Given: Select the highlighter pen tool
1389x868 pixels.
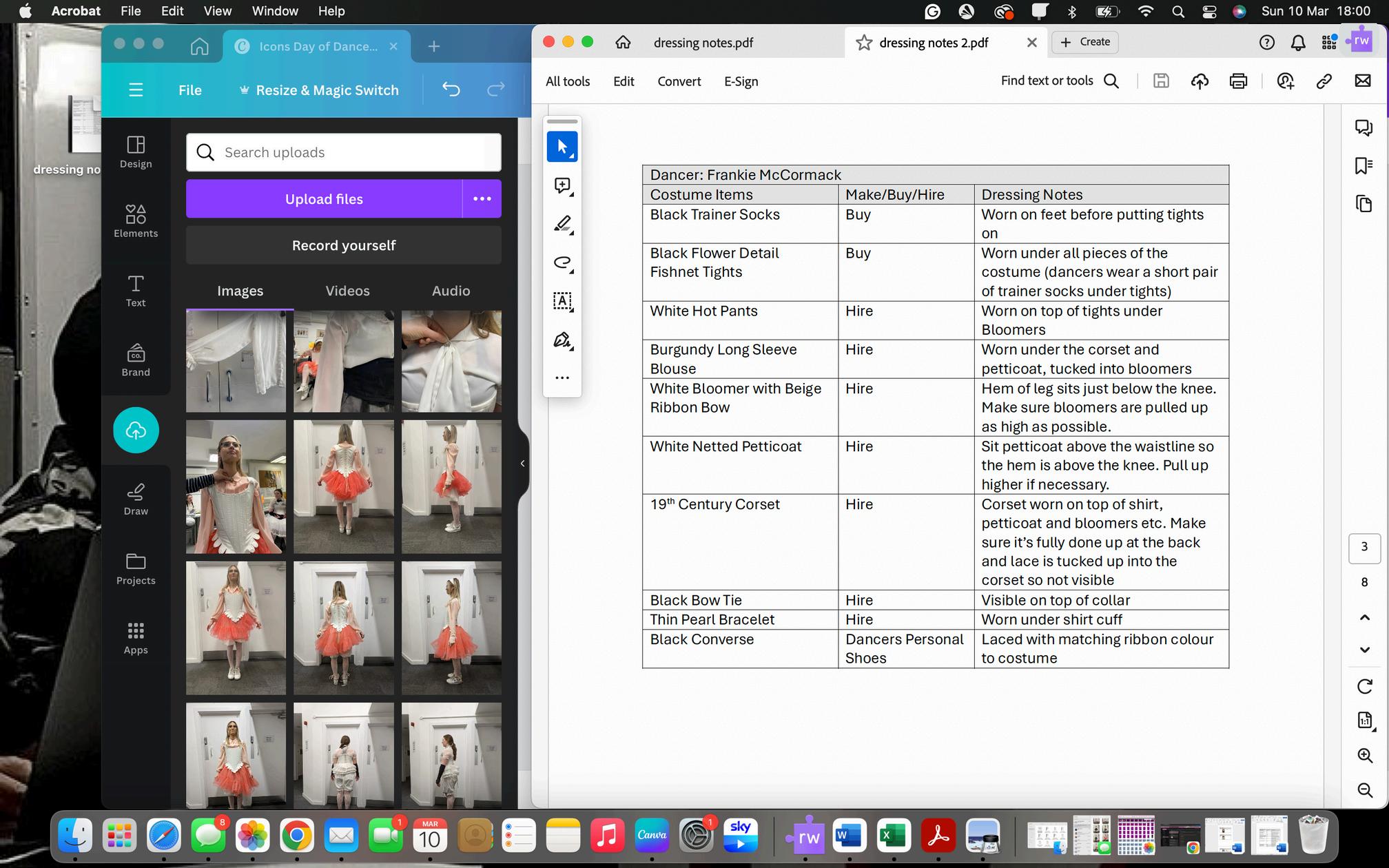Looking at the screenshot, I should 562,224.
